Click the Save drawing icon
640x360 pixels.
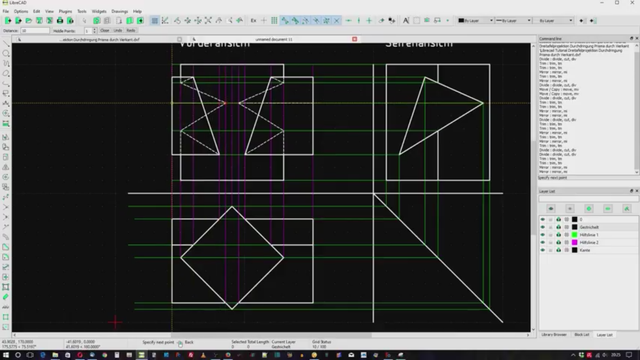point(39,20)
